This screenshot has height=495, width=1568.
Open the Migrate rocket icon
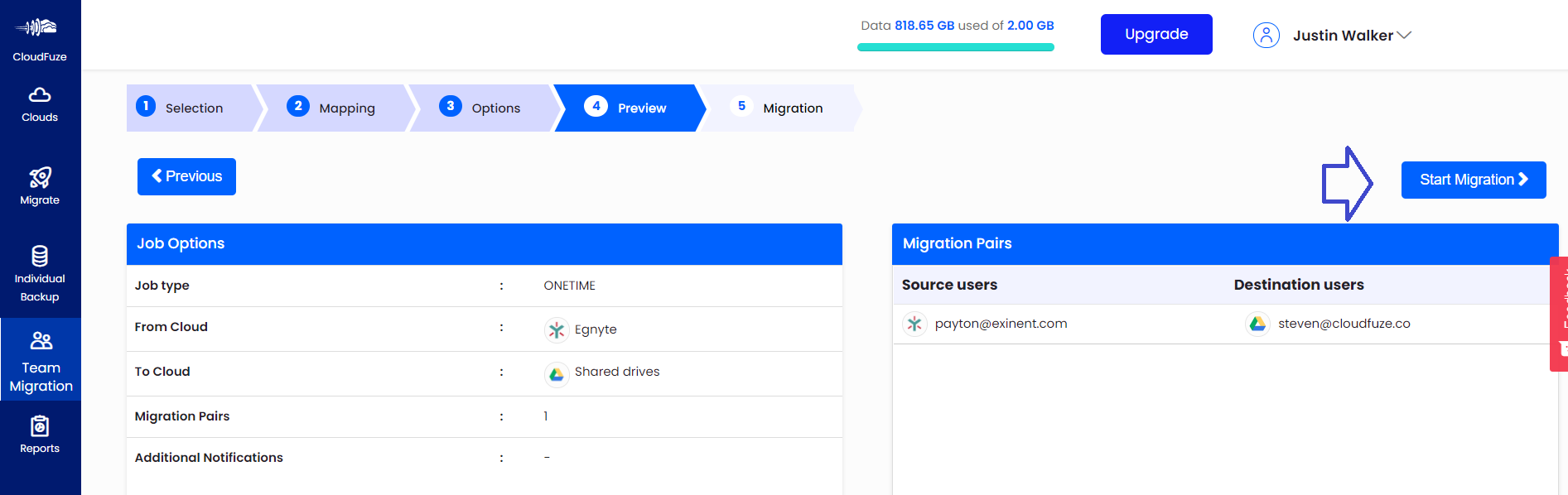pos(40,177)
